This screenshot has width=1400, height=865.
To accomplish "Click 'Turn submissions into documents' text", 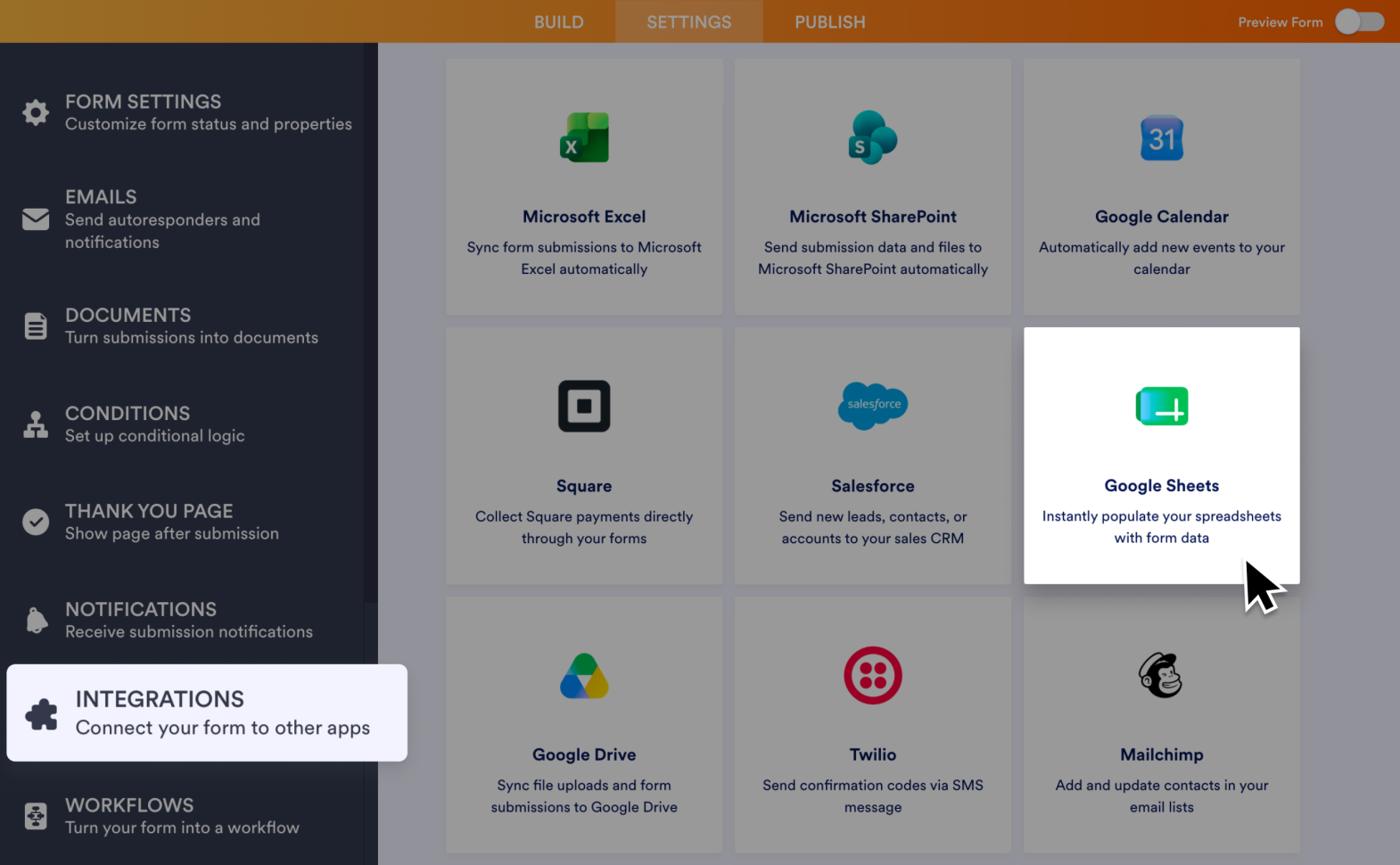I will [x=192, y=338].
